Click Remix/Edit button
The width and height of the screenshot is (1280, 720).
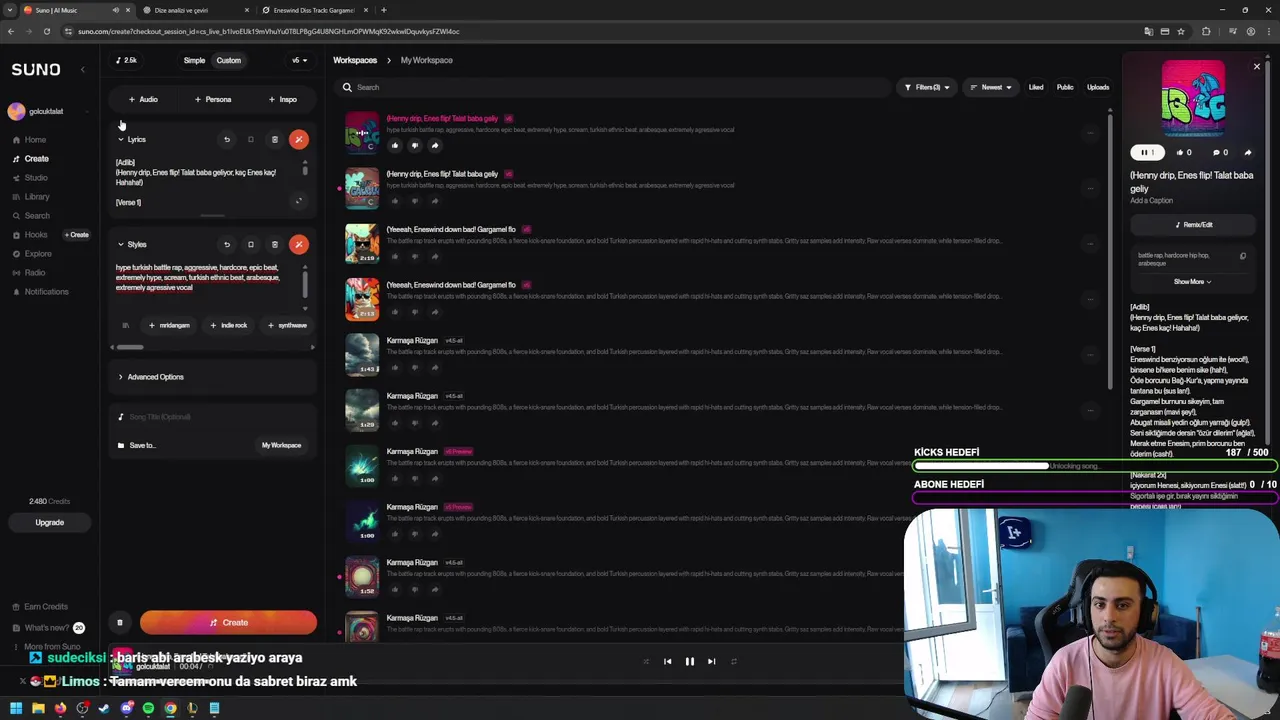1194,225
